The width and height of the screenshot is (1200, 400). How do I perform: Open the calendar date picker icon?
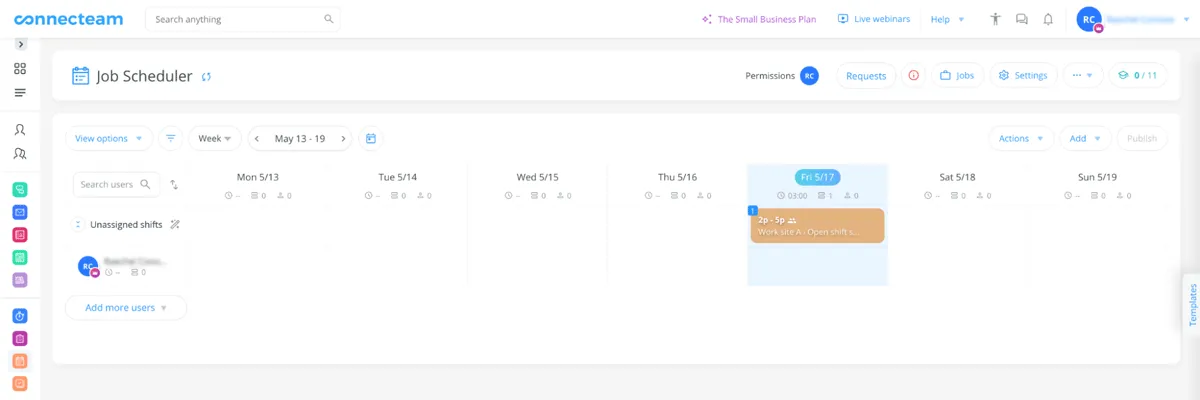point(371,139)
